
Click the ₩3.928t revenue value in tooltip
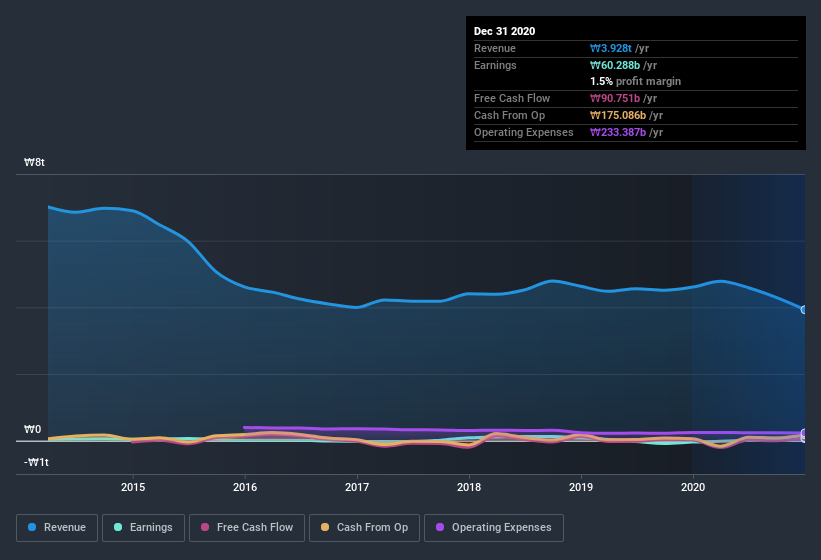(611, 48)
